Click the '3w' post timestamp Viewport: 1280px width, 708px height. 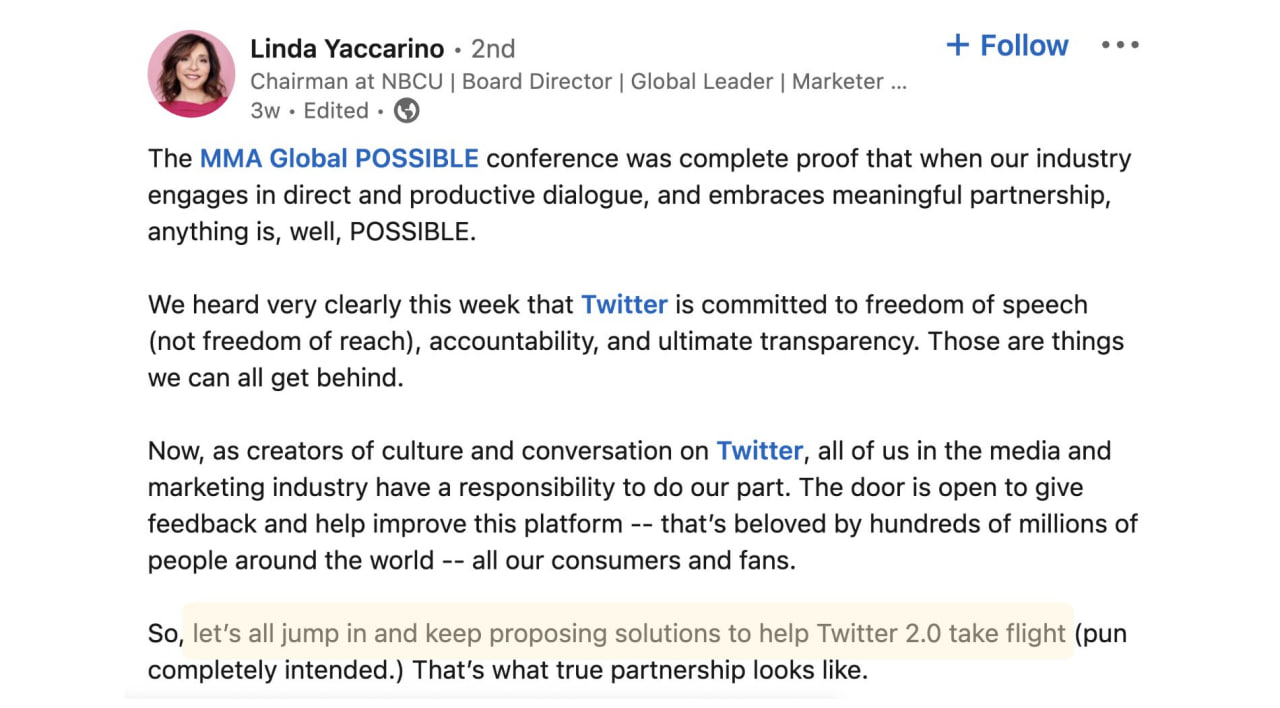pyautogui.click(x=265, y=111)
